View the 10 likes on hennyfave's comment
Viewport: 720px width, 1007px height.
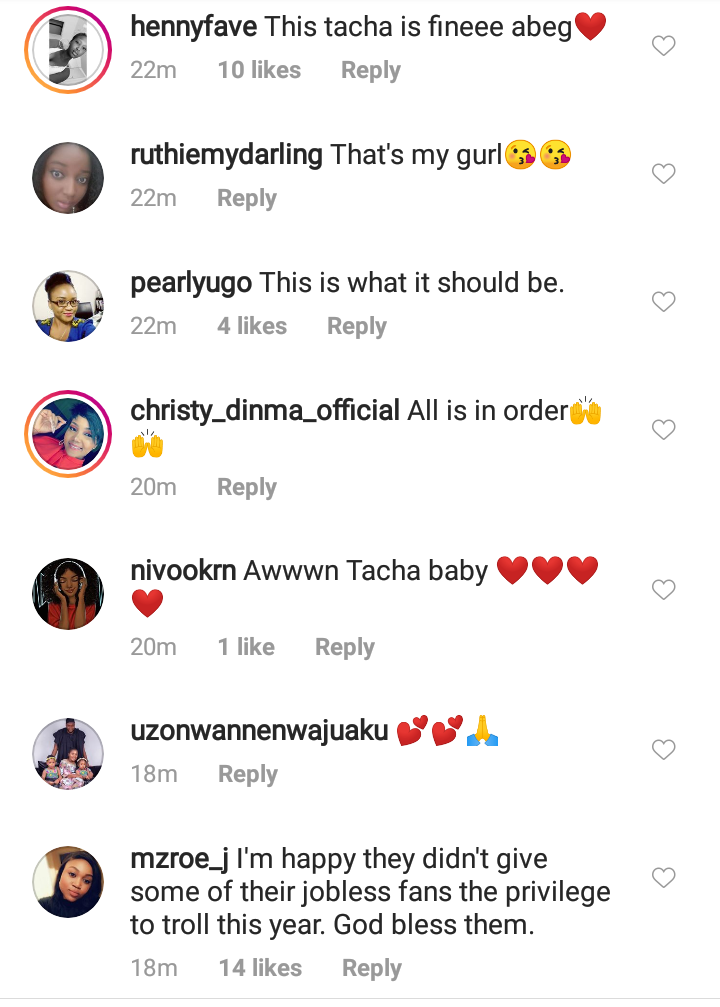259,71
